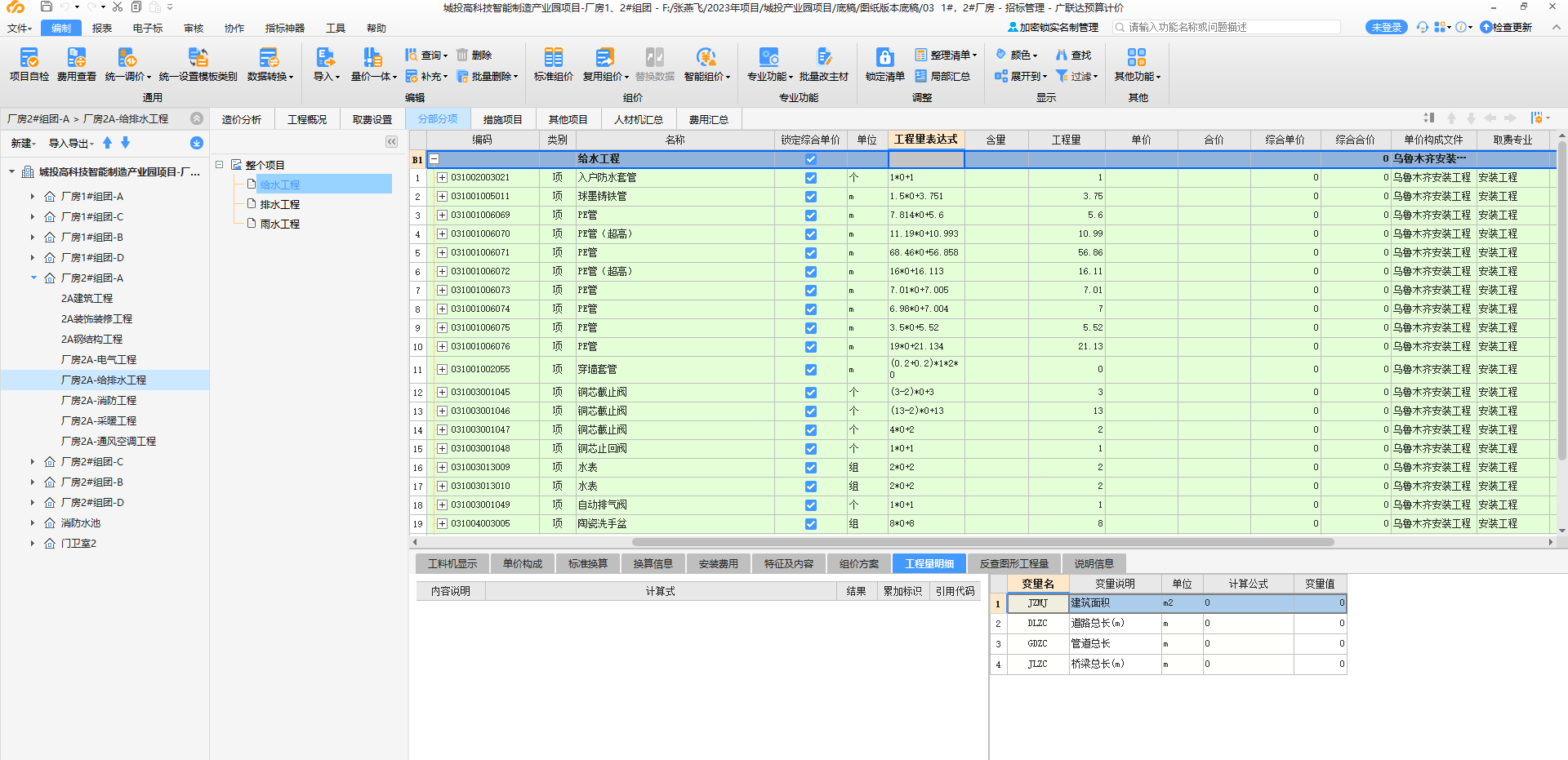Screen dimensions: 1568x760
Task: Expand the 消防水池 tree node
Action: click(33, 523)
